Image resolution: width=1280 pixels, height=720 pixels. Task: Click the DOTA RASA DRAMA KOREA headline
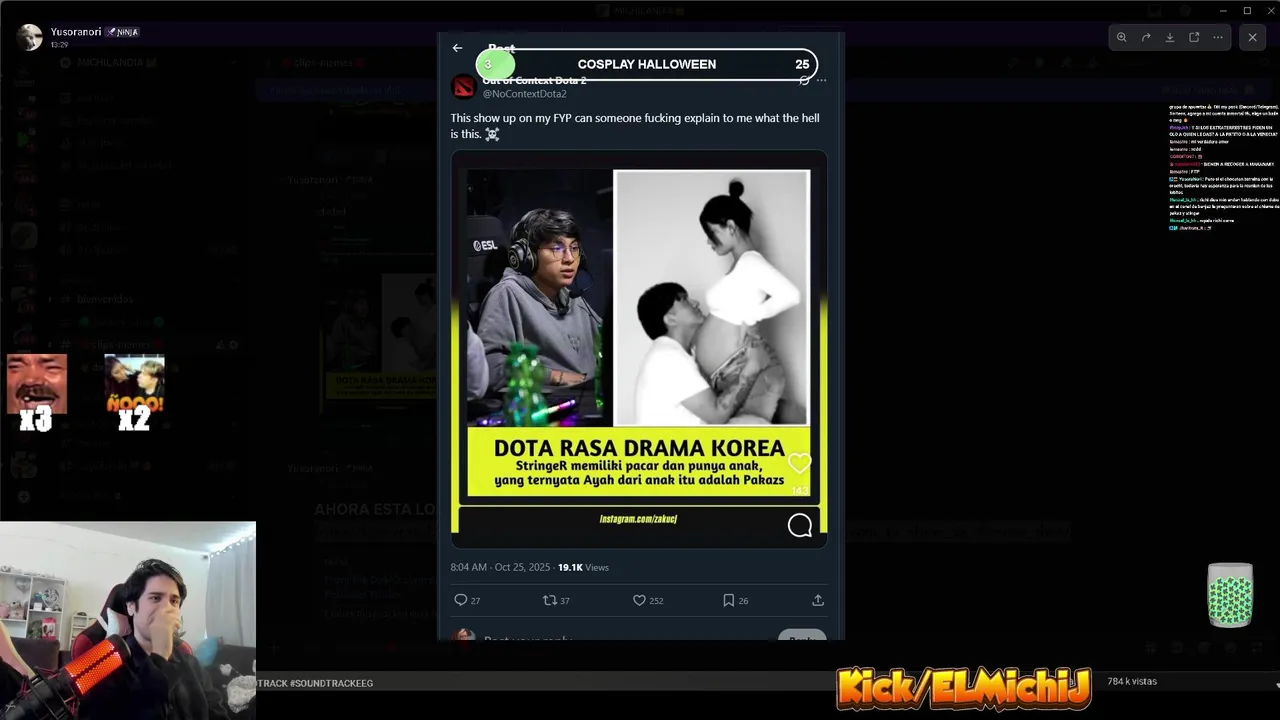tap(639, 447)
